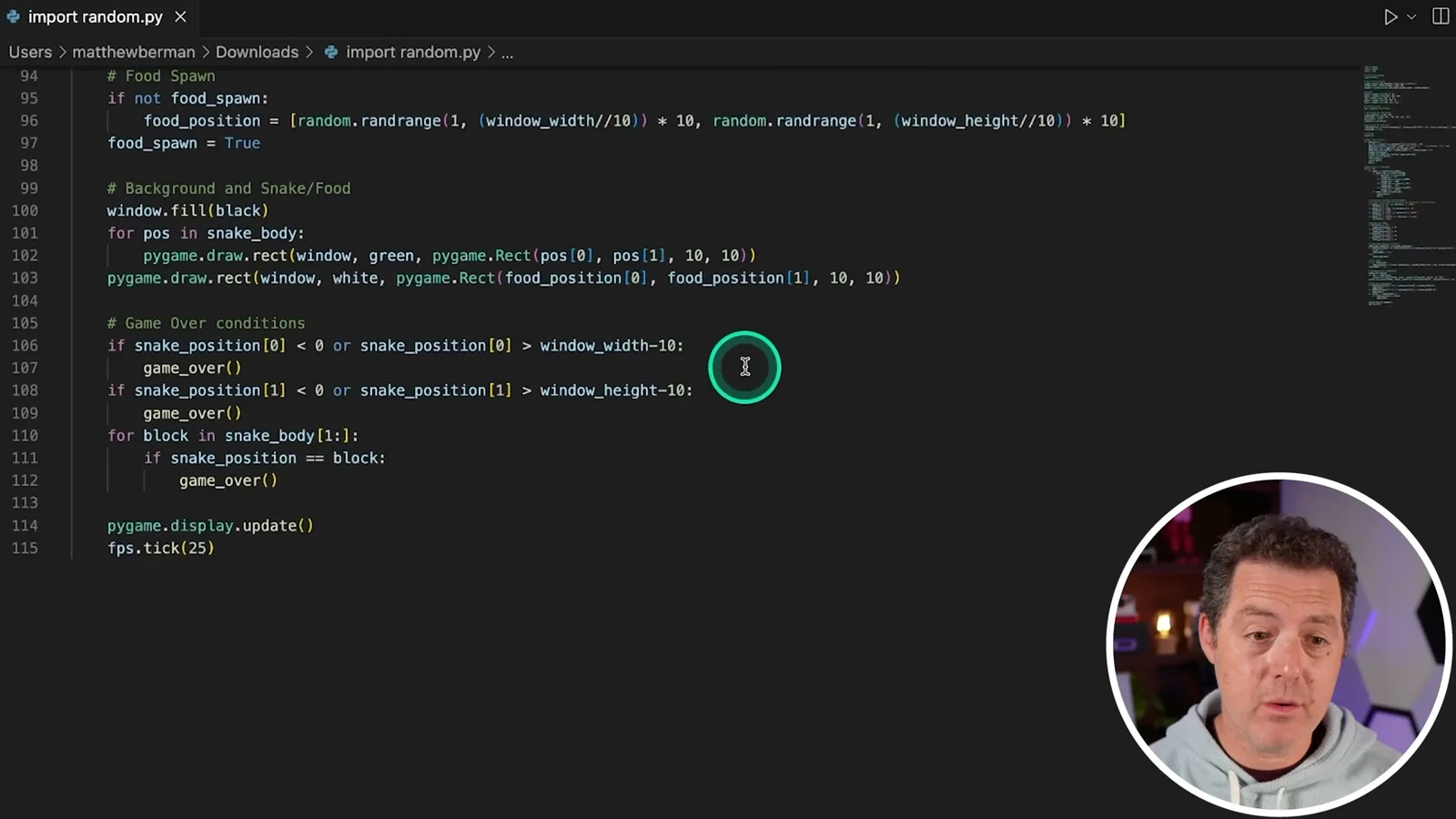Click 'window_height-10:' on line 108

[616, 390]
